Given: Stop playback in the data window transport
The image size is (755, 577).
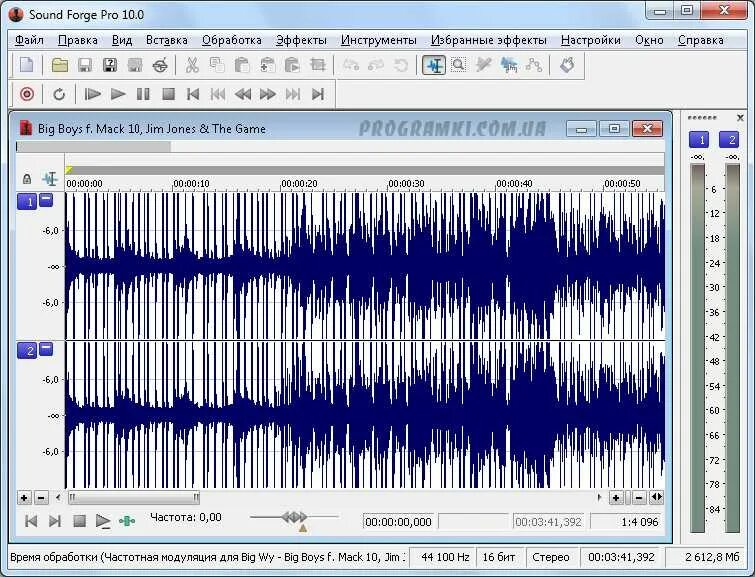Looking at the screenshot, I should tap(79, 521).
